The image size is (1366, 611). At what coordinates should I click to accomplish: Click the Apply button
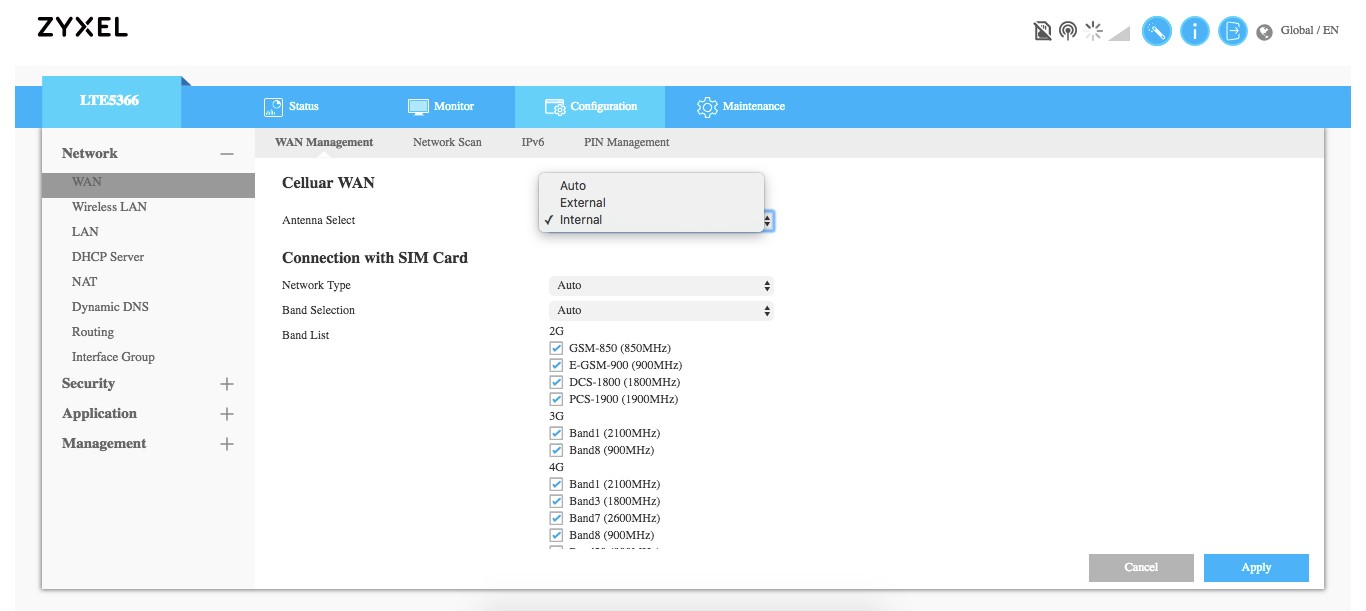1256,567
